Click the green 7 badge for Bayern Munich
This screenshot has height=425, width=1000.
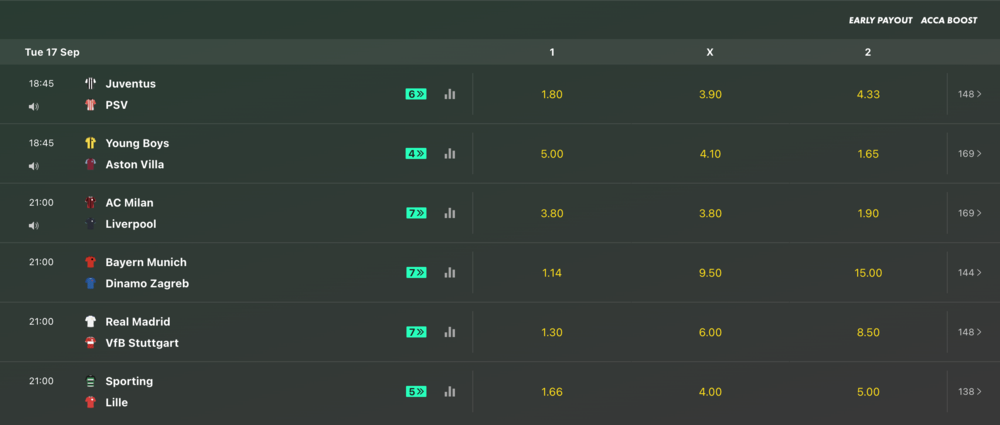416,272
